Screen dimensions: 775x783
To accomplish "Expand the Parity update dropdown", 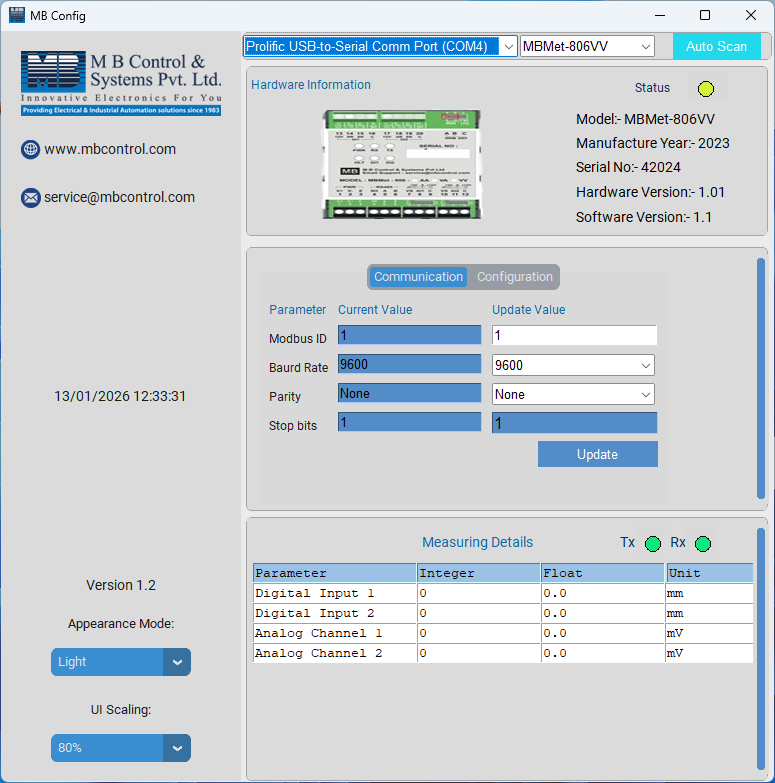I will point(574,394).
